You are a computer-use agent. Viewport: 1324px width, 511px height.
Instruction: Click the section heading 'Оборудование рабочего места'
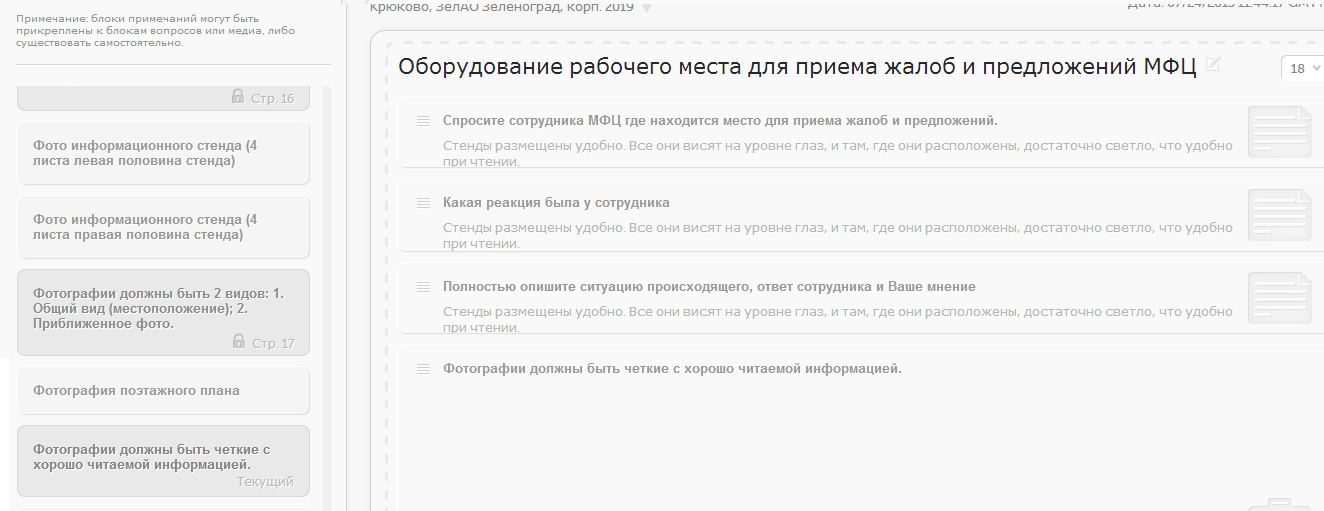[796, 67]
